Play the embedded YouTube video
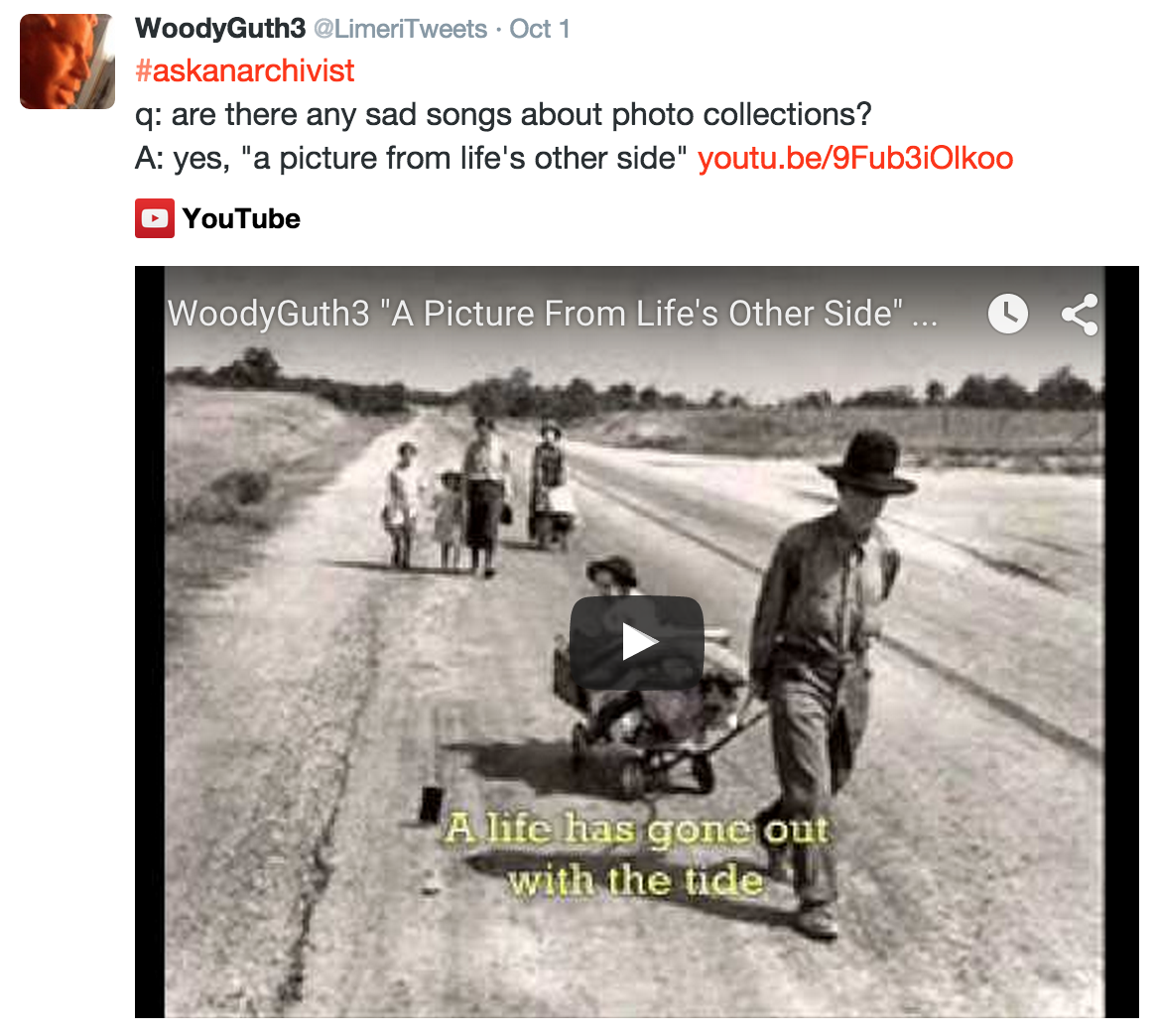 point(637,642)
